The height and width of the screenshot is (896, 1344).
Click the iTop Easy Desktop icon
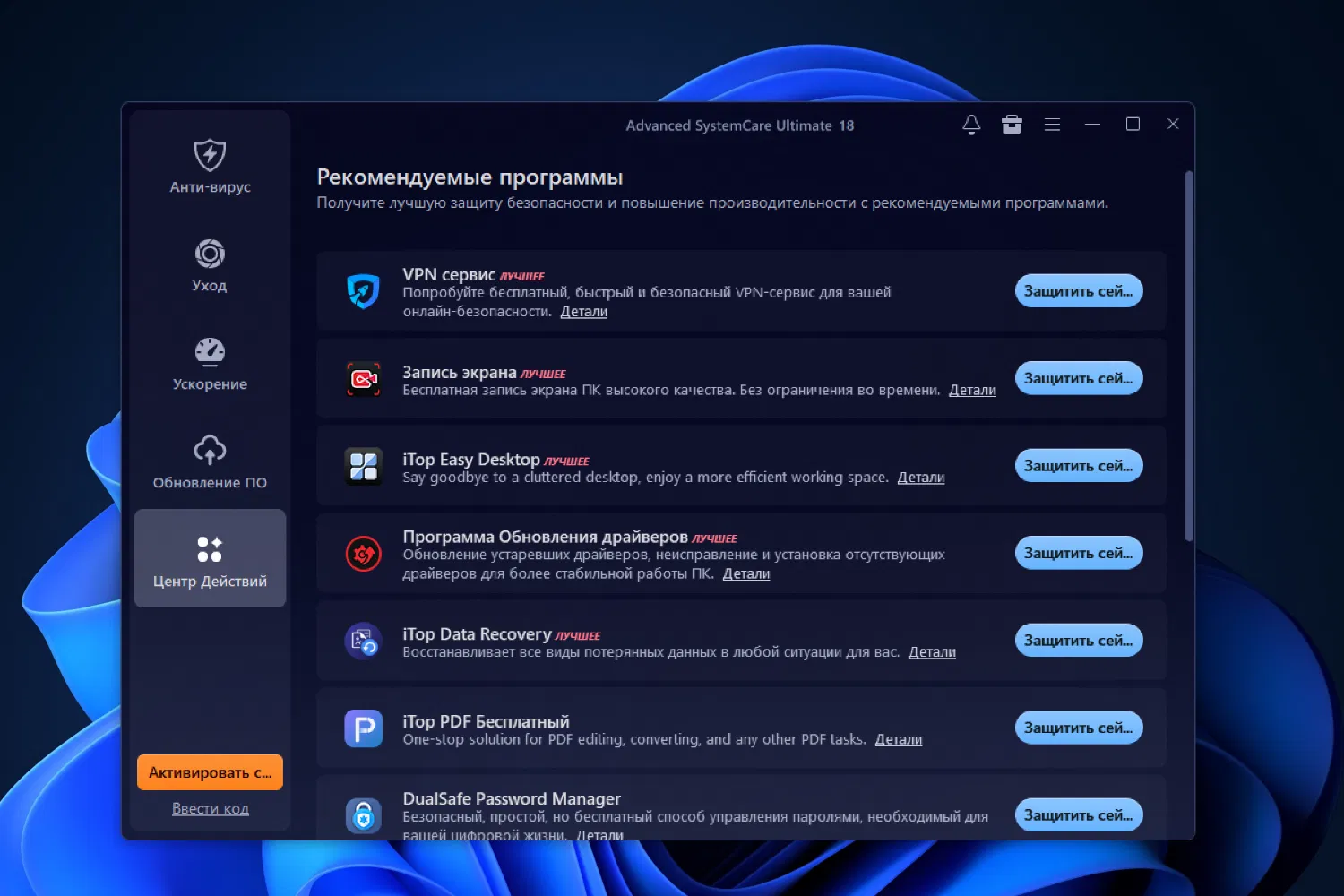(x=363, y=466)
